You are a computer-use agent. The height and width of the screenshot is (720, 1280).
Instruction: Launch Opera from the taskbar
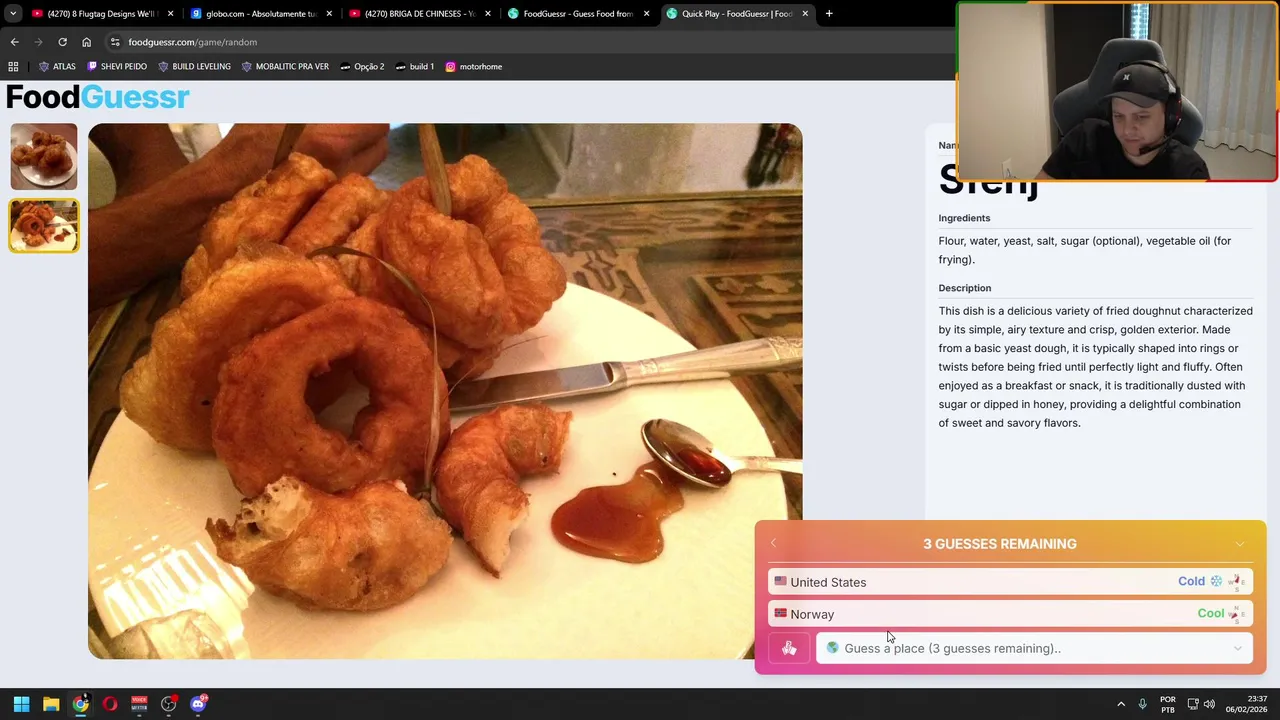point(110,704)
